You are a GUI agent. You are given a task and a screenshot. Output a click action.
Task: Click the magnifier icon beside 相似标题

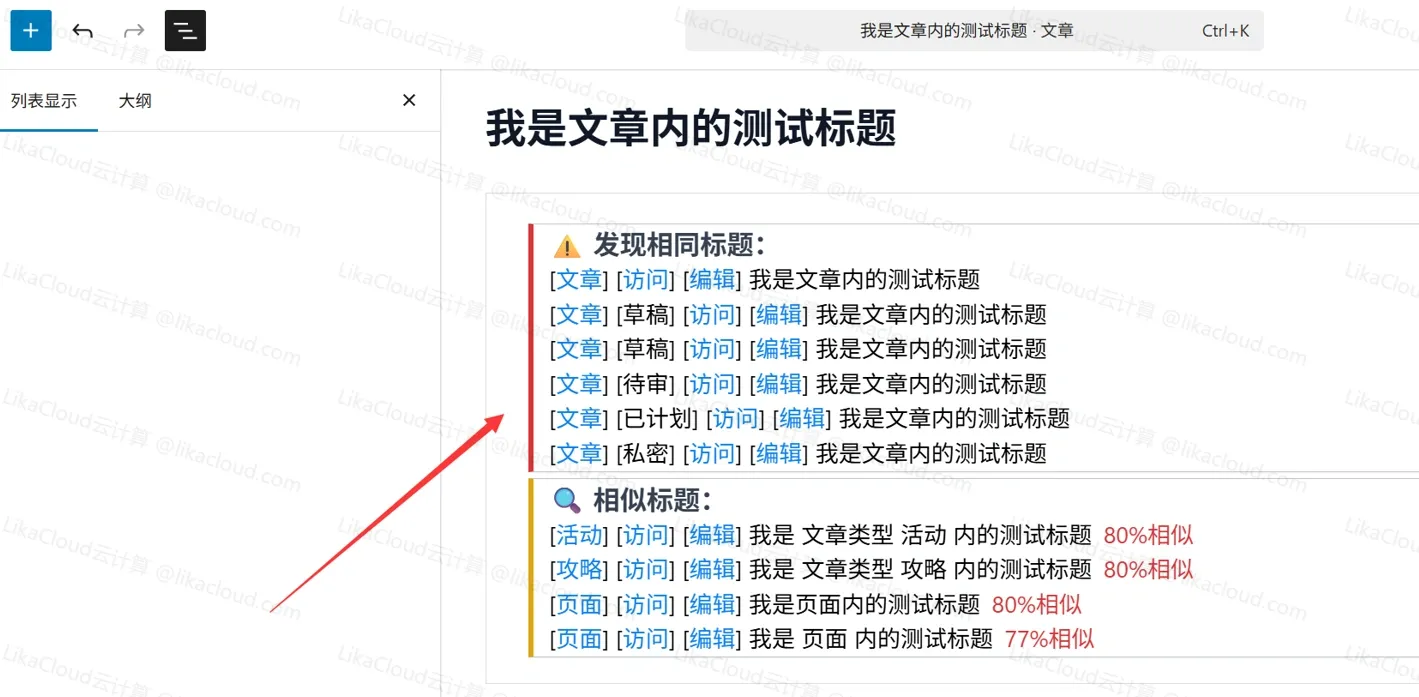coord(566,499)
